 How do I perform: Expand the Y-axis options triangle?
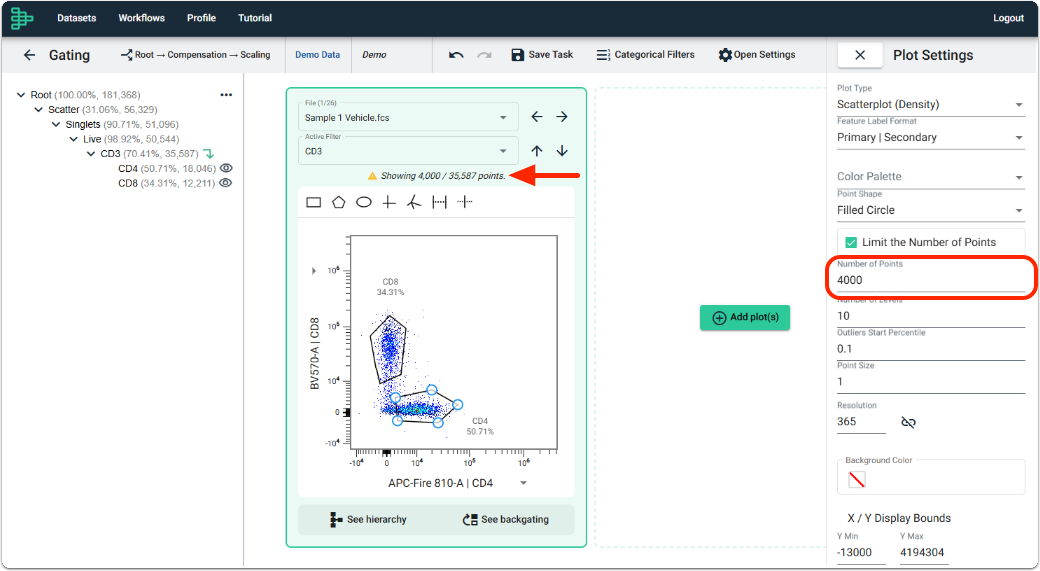tap(314, 271)
